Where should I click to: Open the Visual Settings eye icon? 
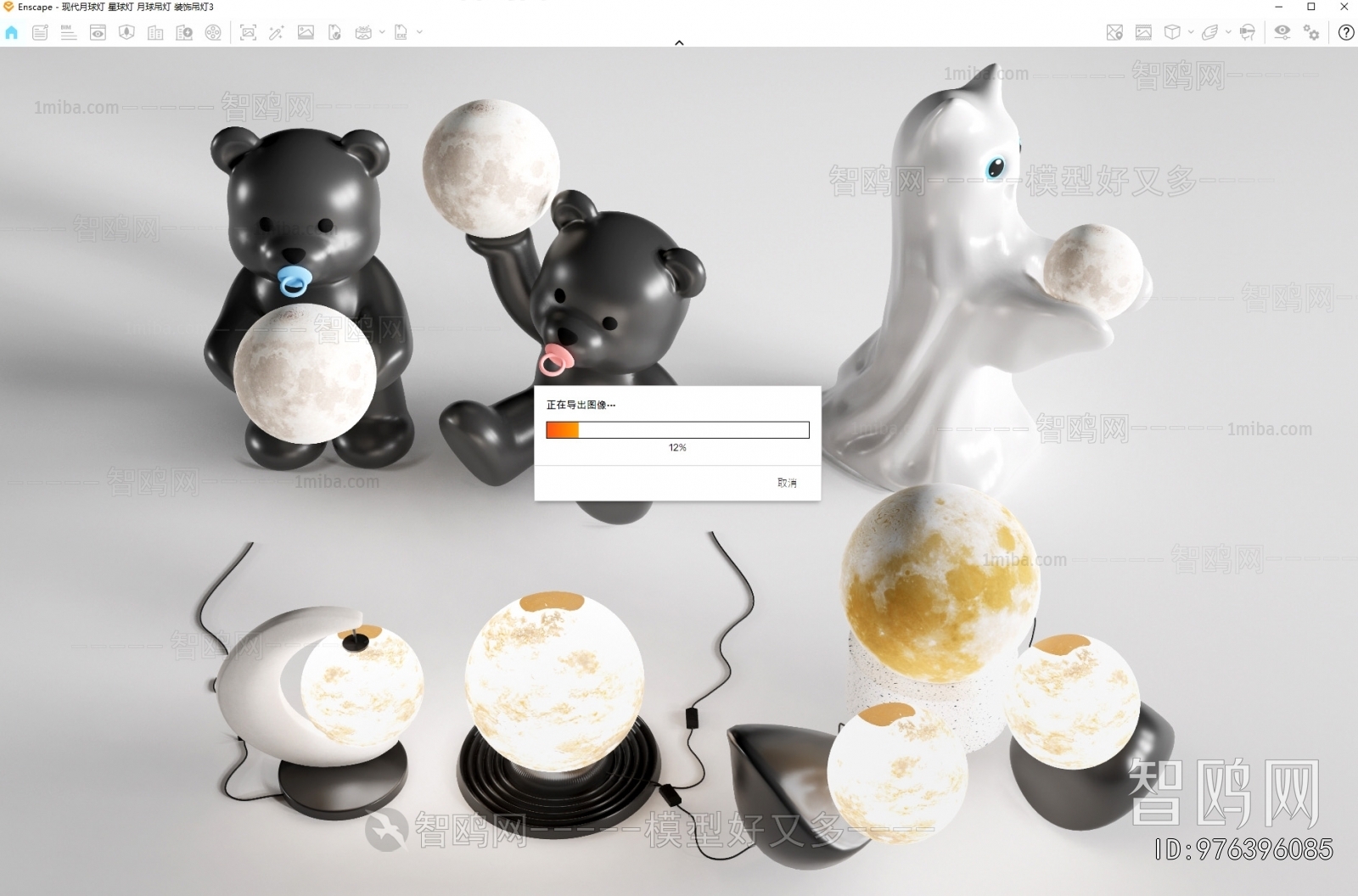tap(1282, 32)
